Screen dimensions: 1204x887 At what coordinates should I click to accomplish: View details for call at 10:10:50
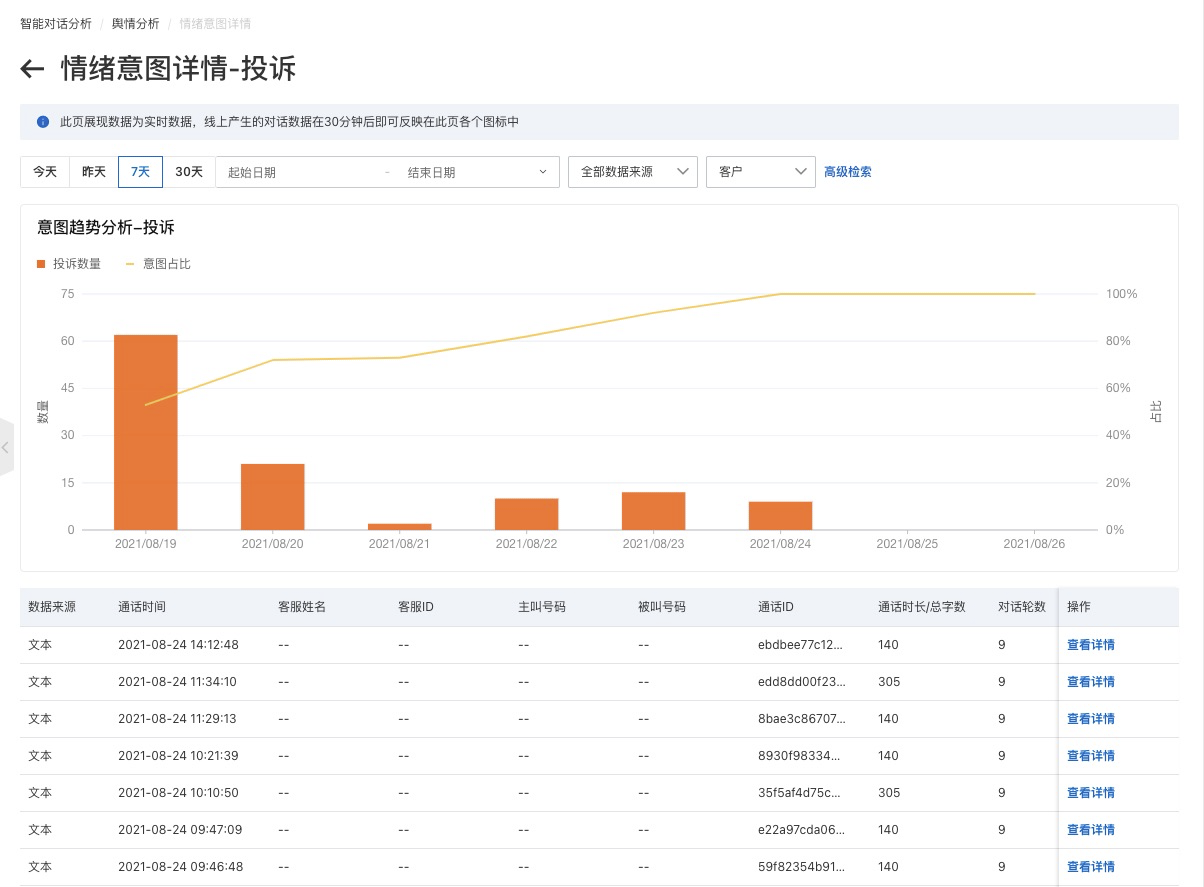point(1091,793)
